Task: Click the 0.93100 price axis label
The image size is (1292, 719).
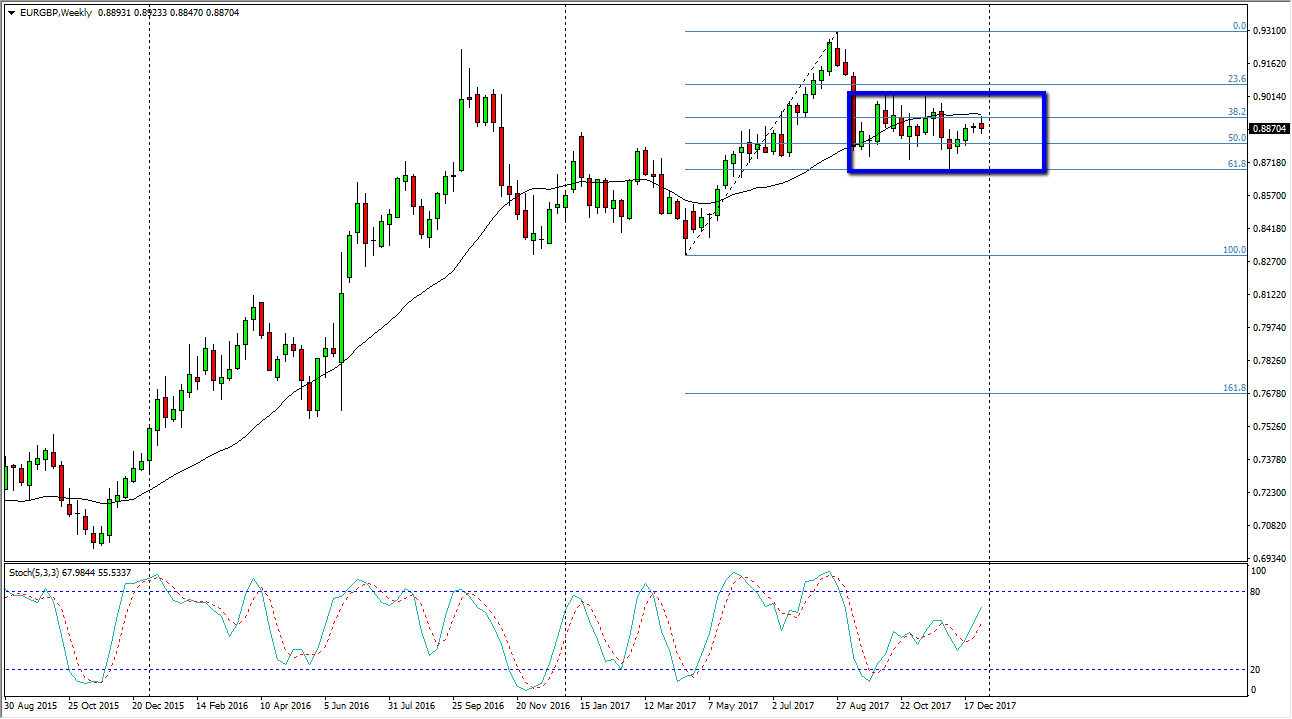Action: click(x=1268, y=31)
